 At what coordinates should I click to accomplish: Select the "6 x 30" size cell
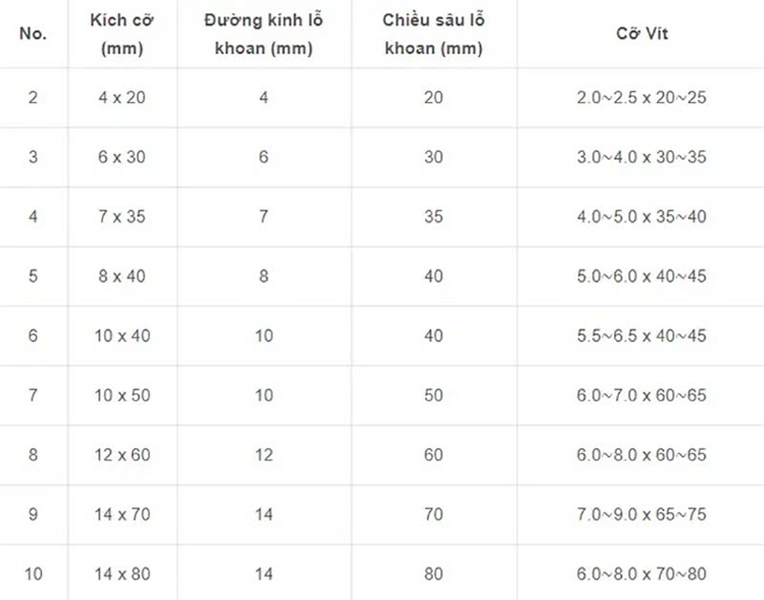122,157
